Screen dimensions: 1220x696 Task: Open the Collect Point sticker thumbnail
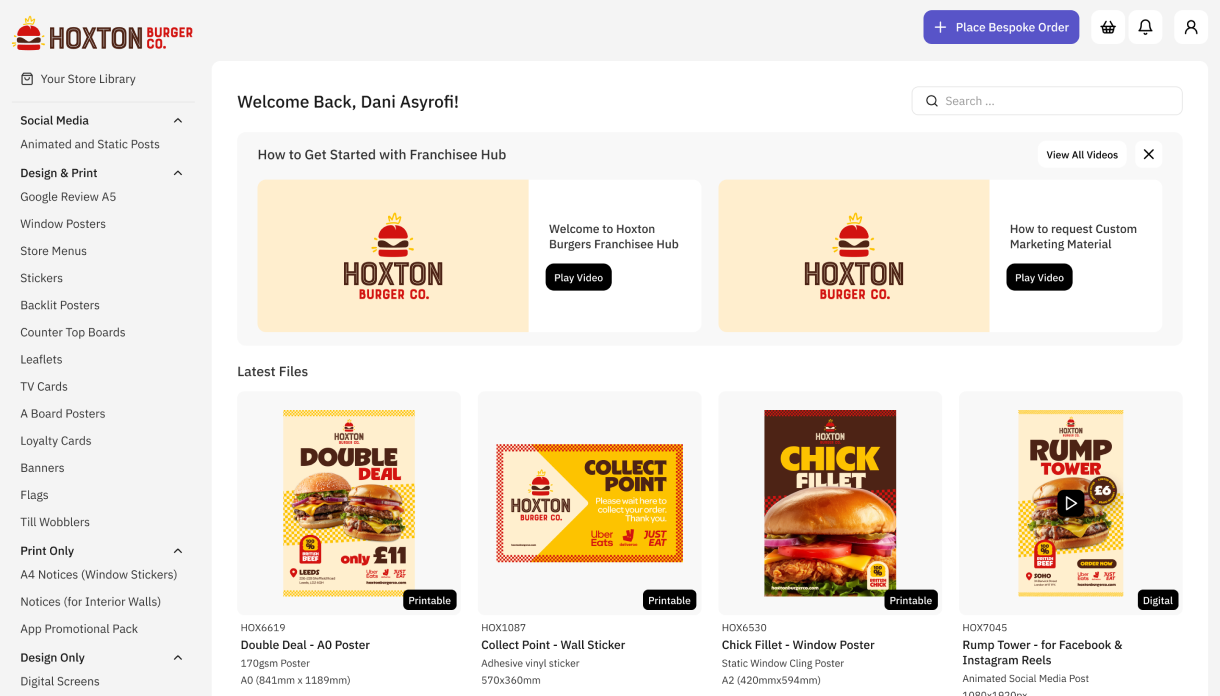click(590, 503)
